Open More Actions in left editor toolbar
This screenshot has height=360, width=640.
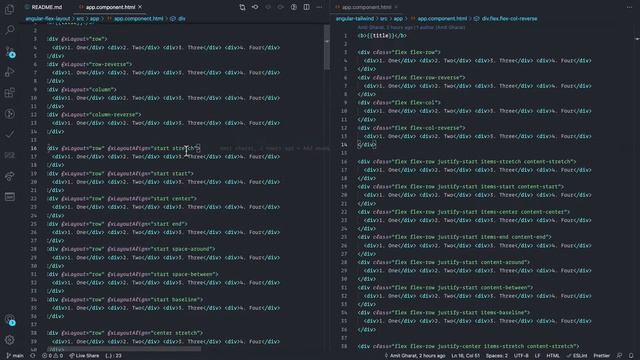[x=319, y=7]
